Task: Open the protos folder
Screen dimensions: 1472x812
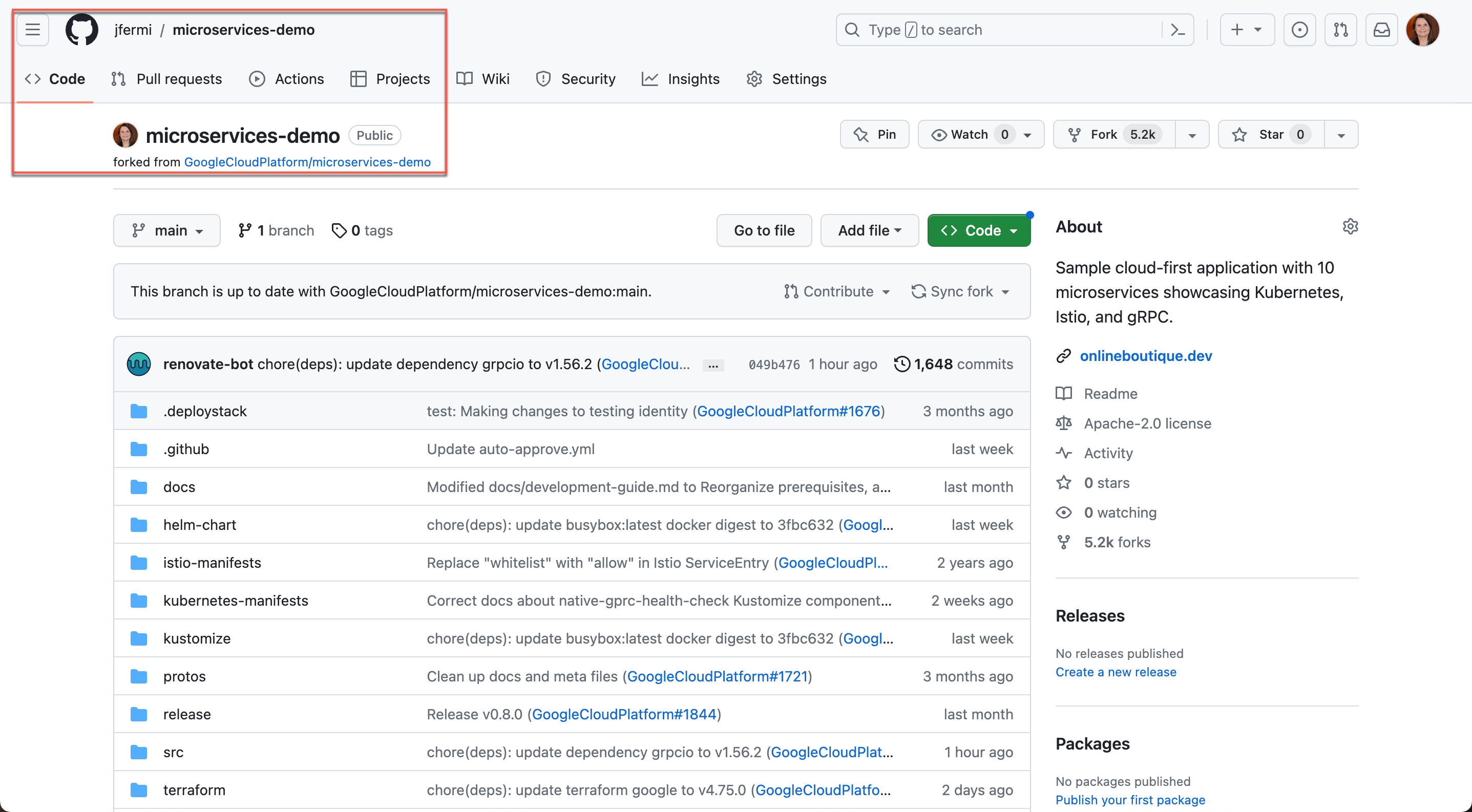Action: tap(184, 676)
